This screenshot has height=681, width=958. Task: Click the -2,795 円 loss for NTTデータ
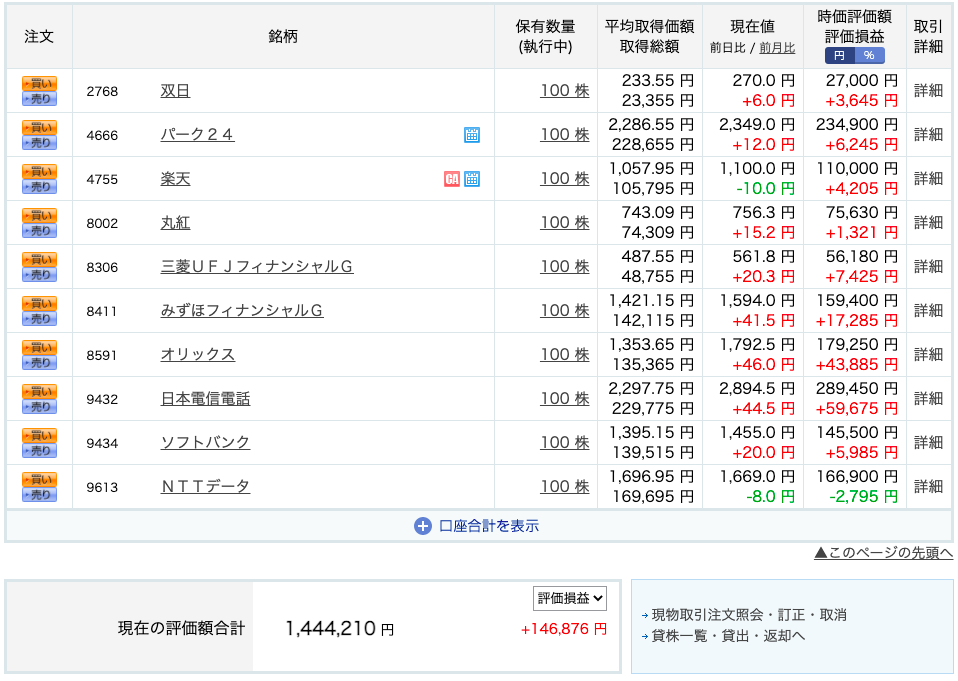[x=864, y=497]
